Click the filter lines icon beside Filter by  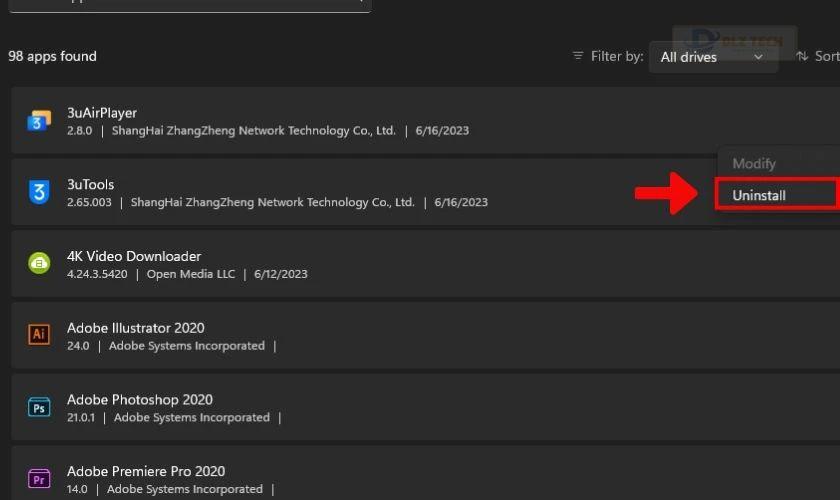point(578,56)
